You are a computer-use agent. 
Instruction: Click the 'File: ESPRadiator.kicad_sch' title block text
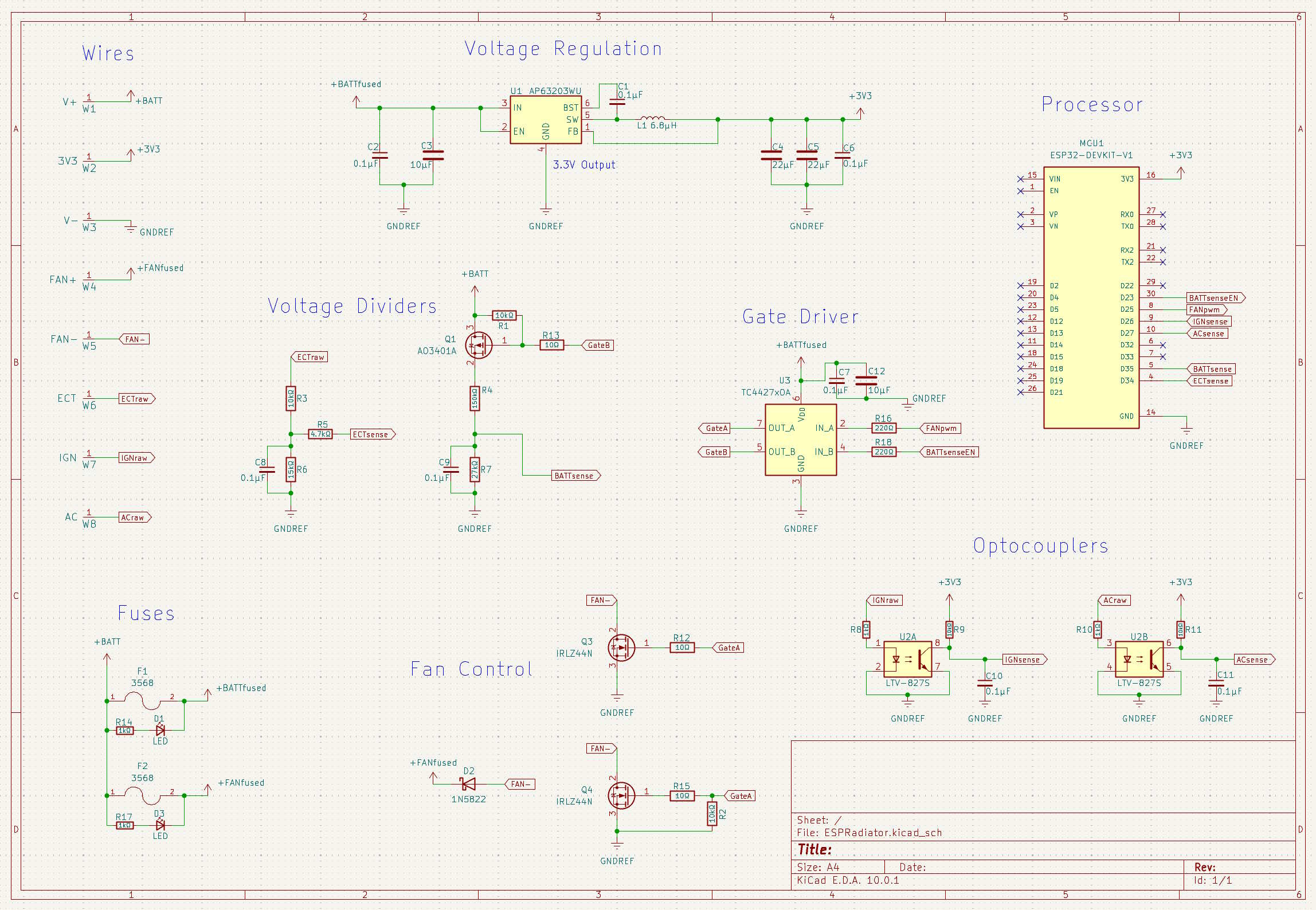pyautogui.click(x=869, y=833)
